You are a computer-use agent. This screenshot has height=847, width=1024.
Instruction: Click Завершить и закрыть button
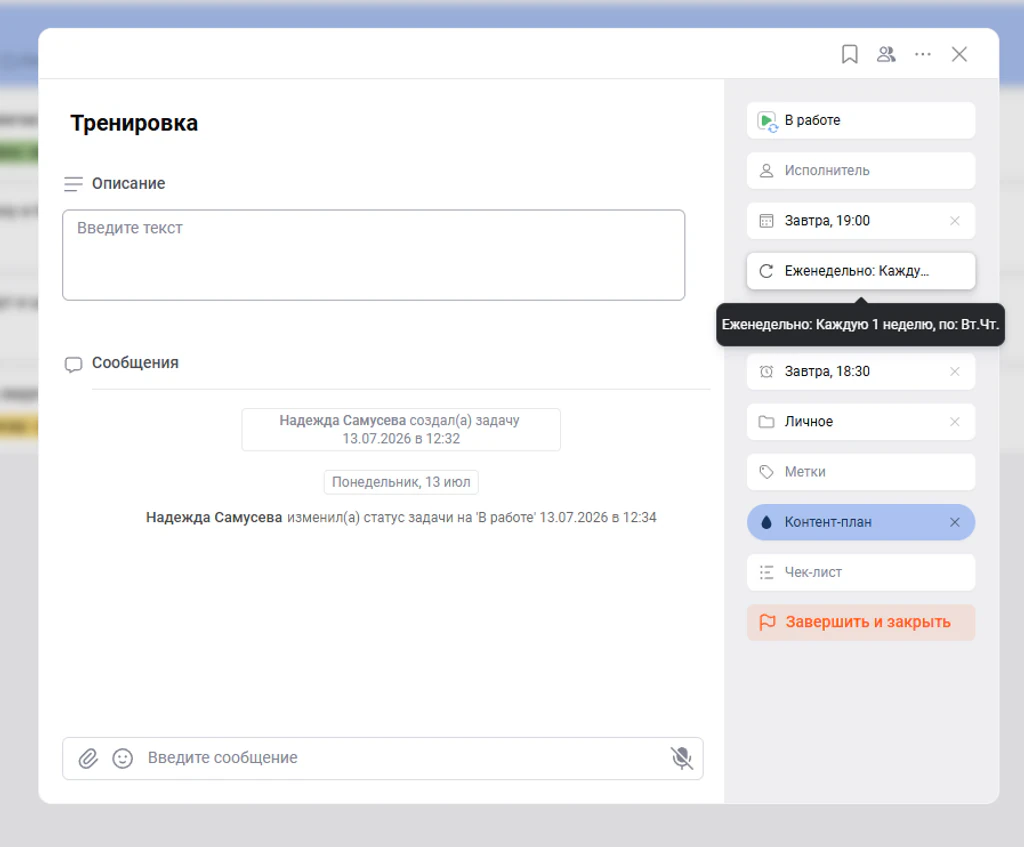pyautogui.click(x=861, y=622)
